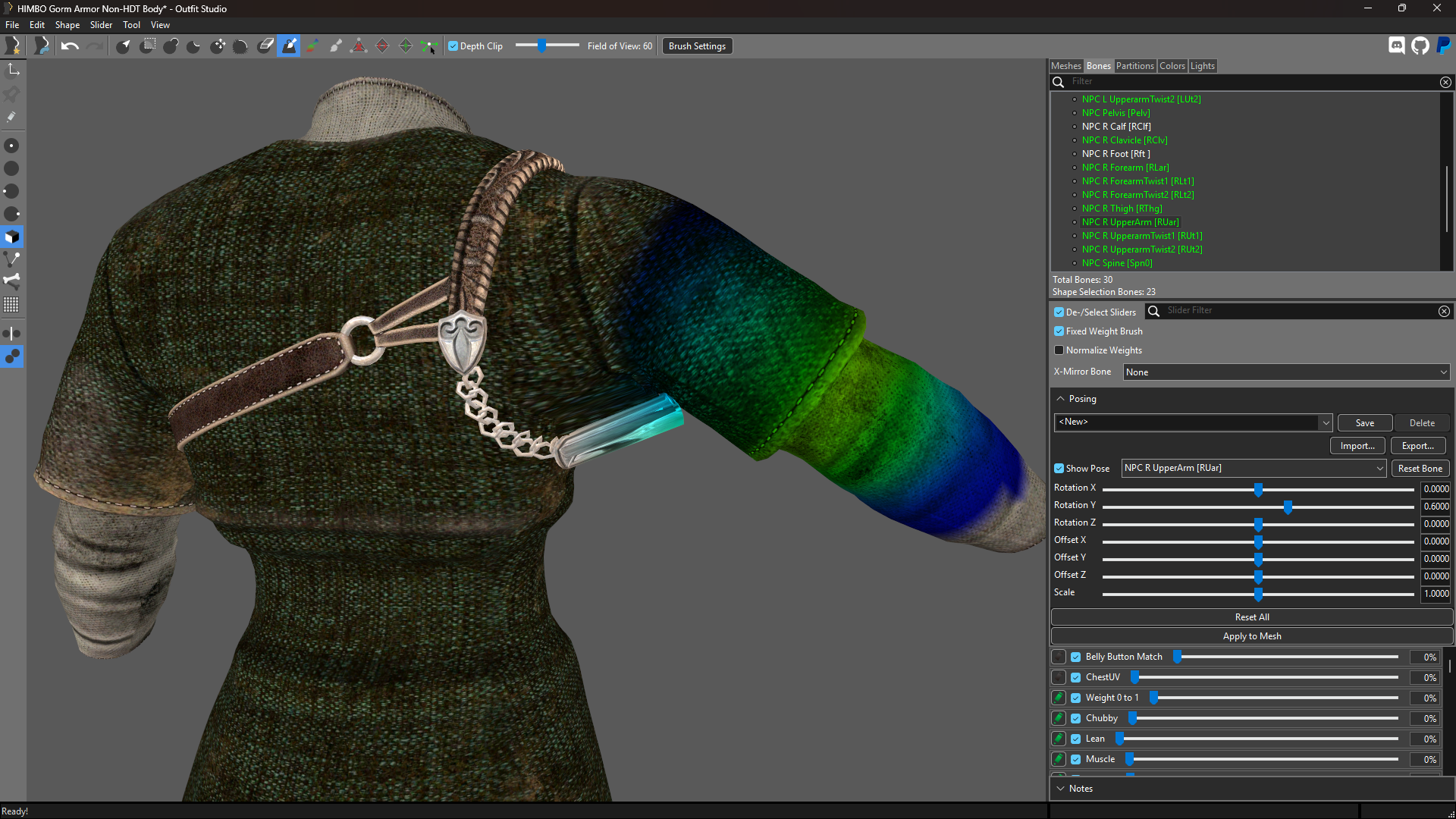Switch to the Partitions tab
This screenshot has height=819, width=1456.
pyautogui.click(x=1134, y=66)
